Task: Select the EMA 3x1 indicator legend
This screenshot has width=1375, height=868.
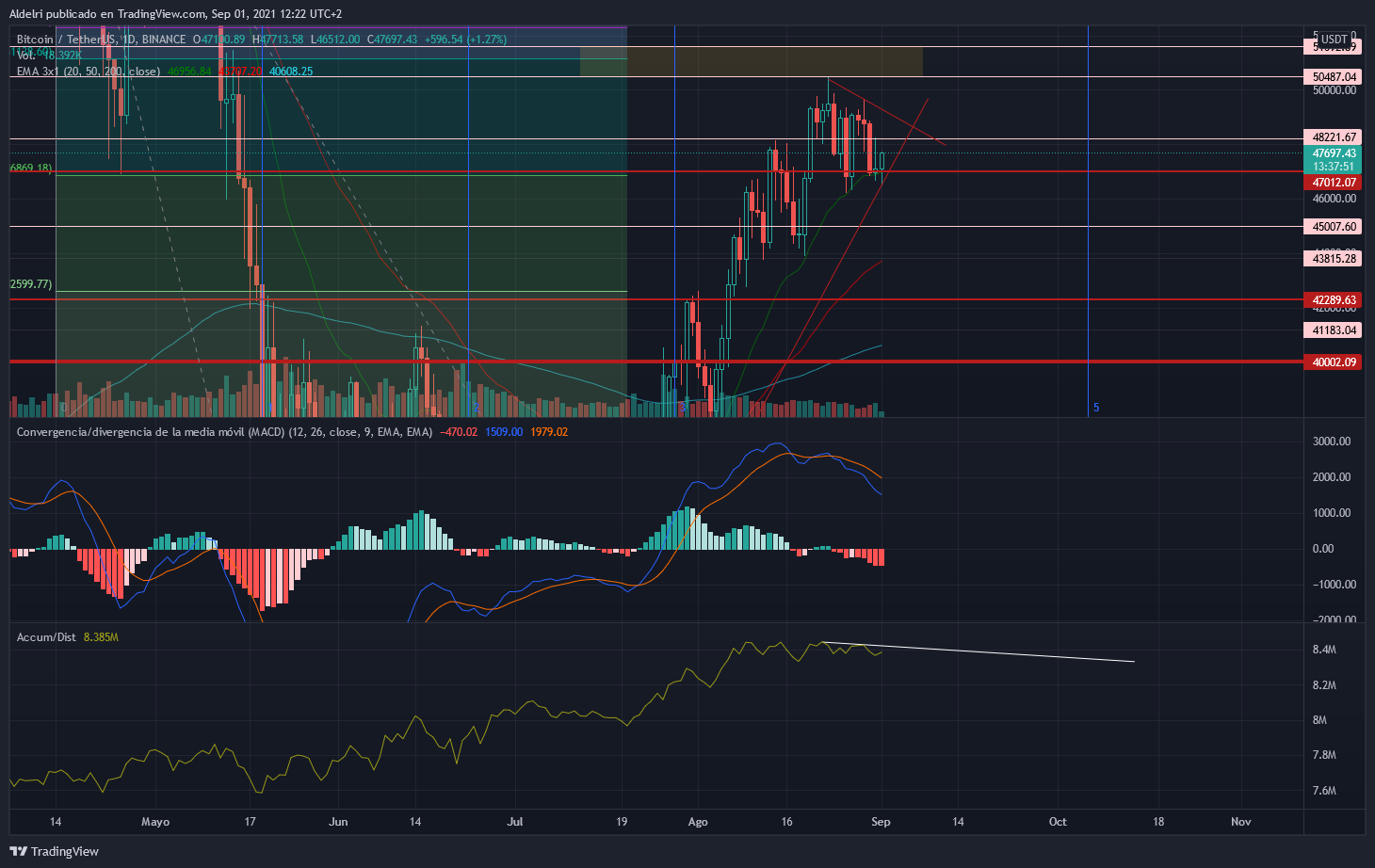Action: tap(88, 72)
